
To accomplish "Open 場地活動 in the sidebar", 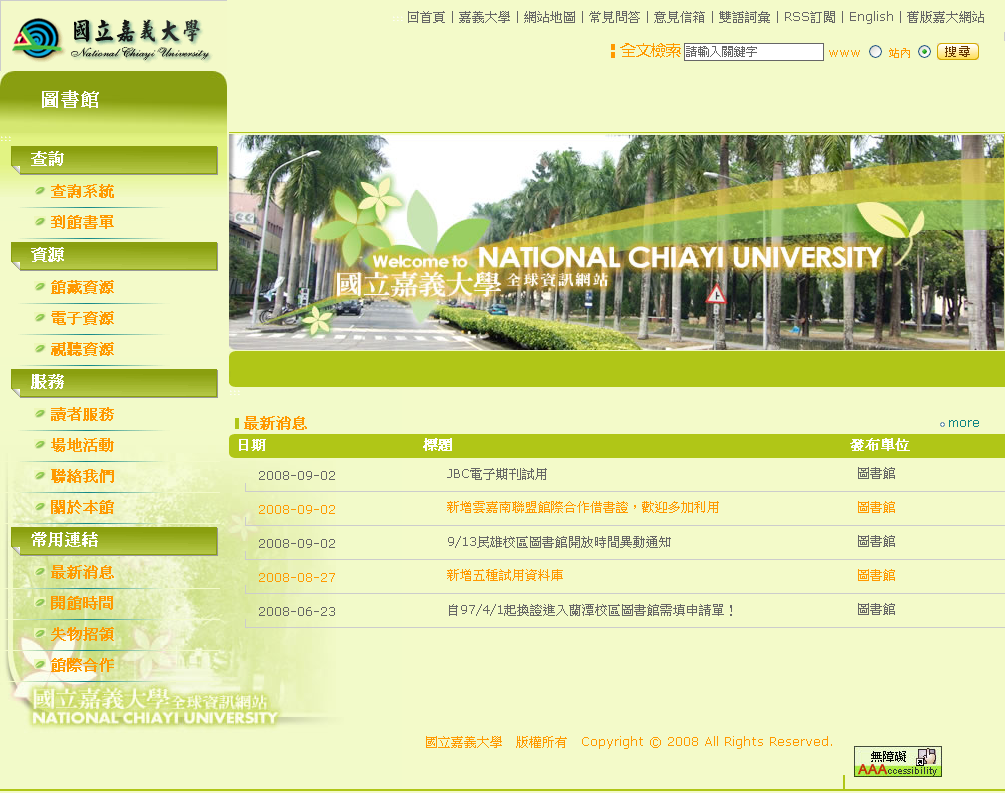I will (82, 445).
